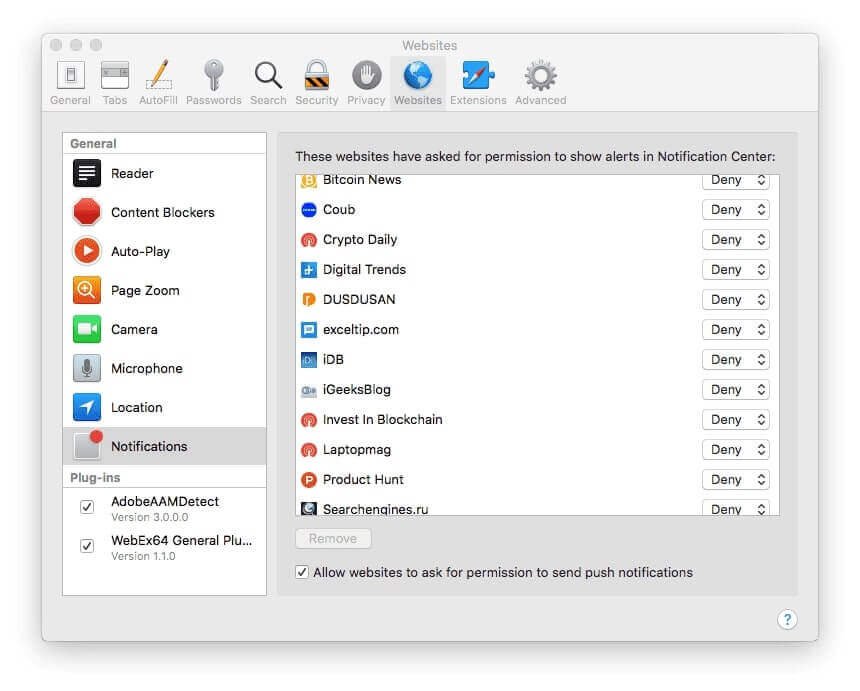This screenshot has height=691, width=860.
Task: Click the exceltip.com site icon
Action: 309,330
